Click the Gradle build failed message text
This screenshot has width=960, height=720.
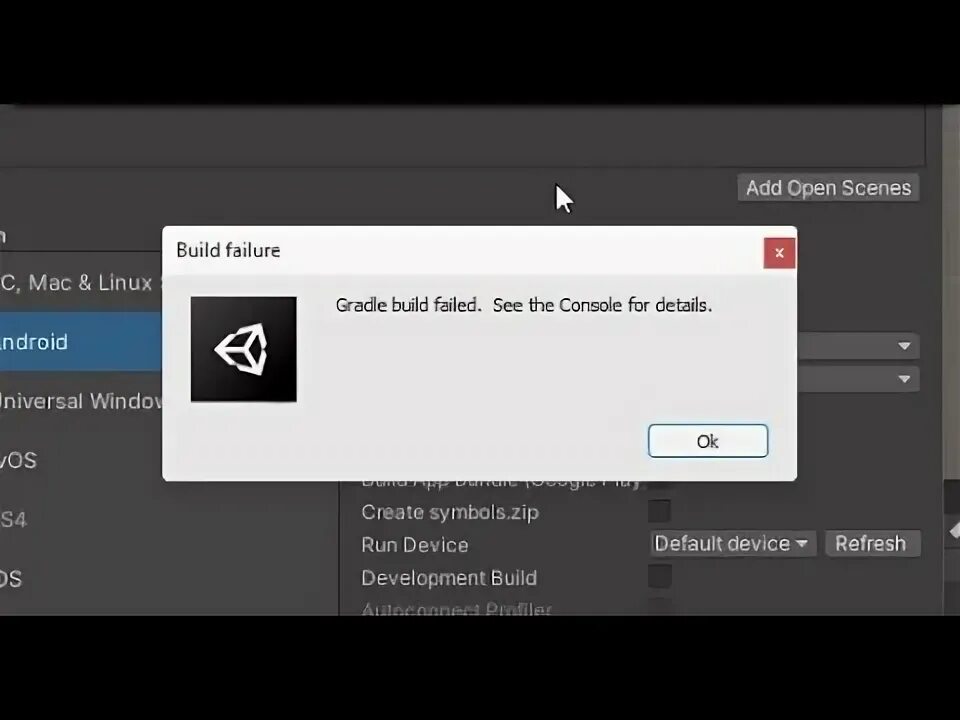523,305
